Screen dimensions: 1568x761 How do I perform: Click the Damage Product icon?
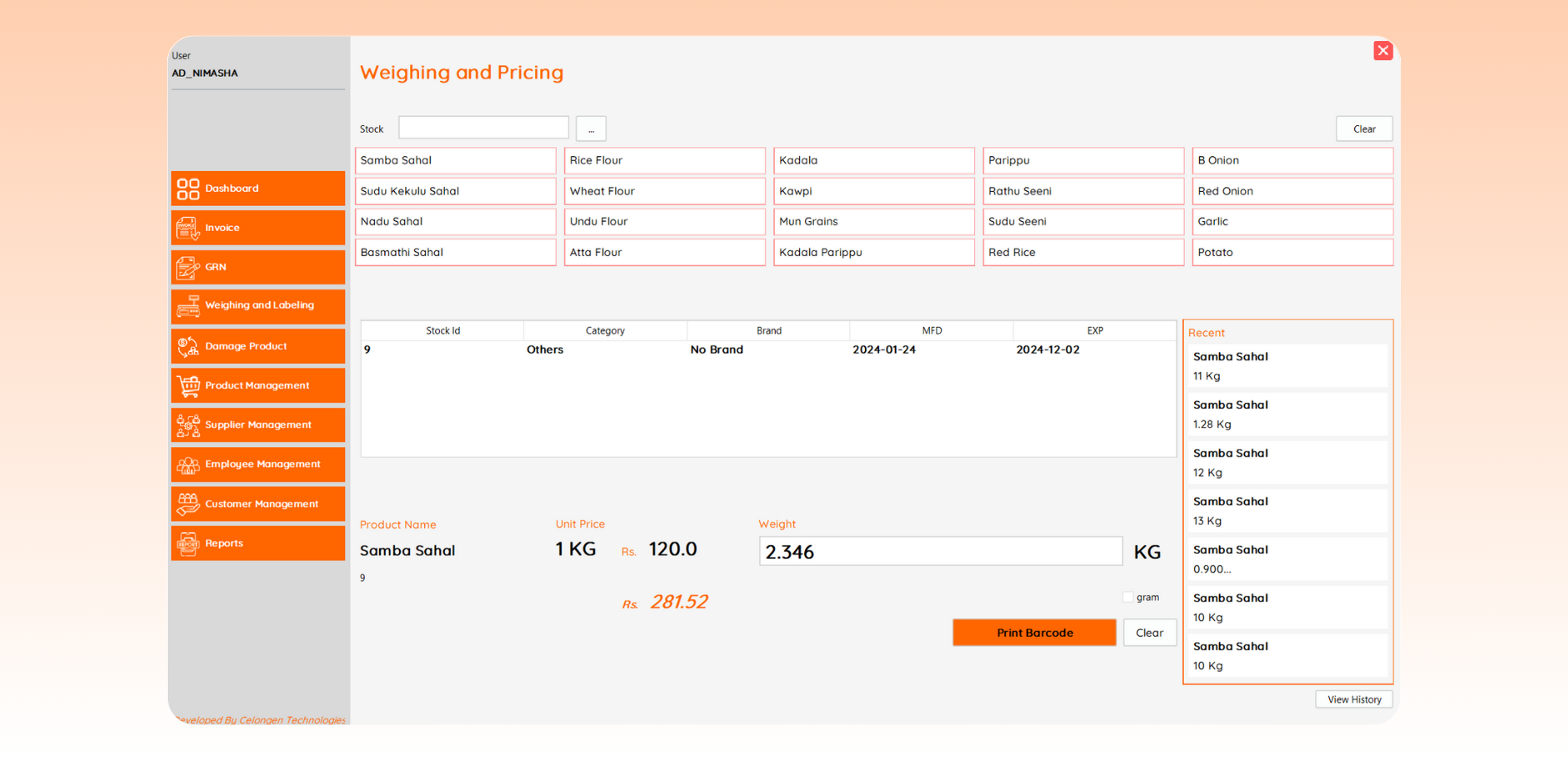click(188, 346)
